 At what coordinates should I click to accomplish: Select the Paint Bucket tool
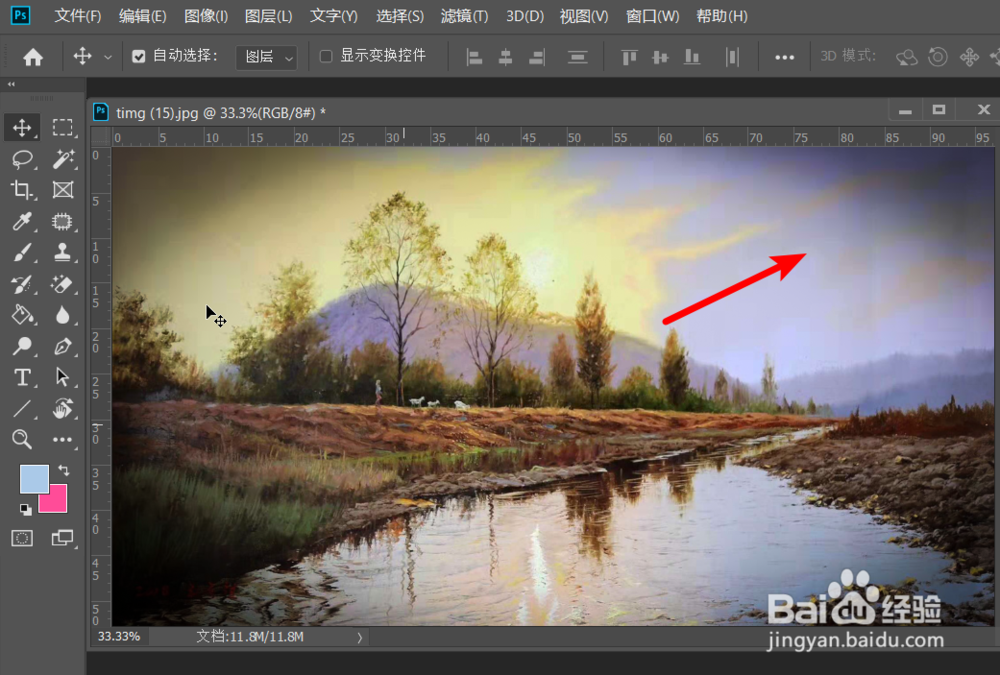pos(22,315)
